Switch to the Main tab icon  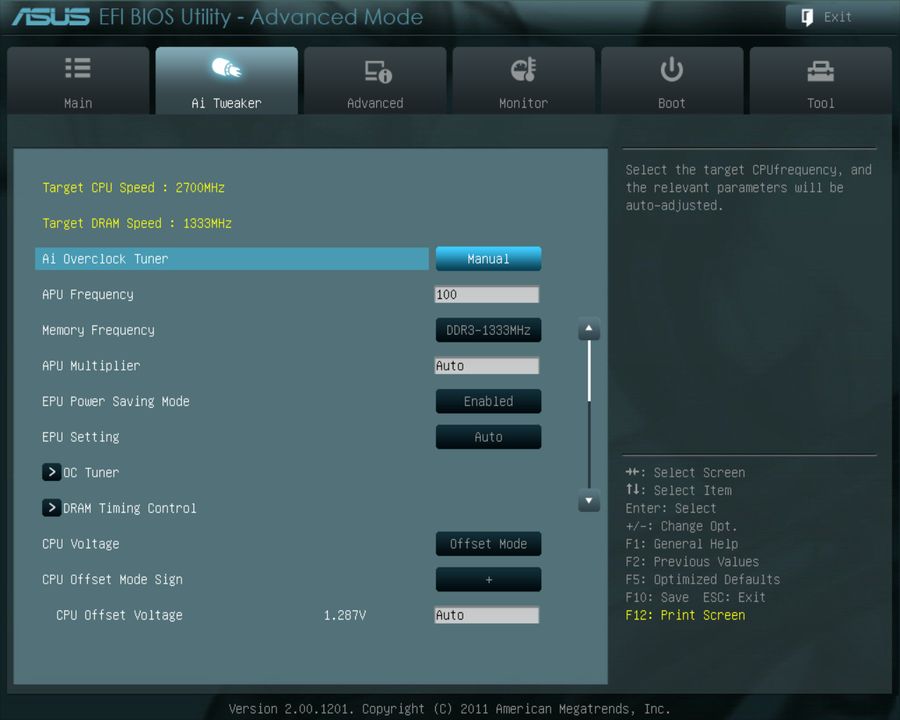pos(77,68)
